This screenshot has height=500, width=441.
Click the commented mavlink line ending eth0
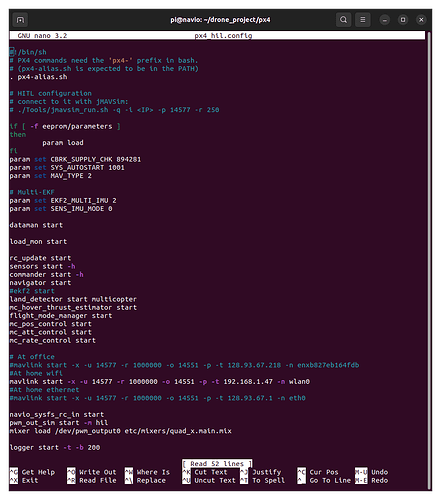pos(158,398)
